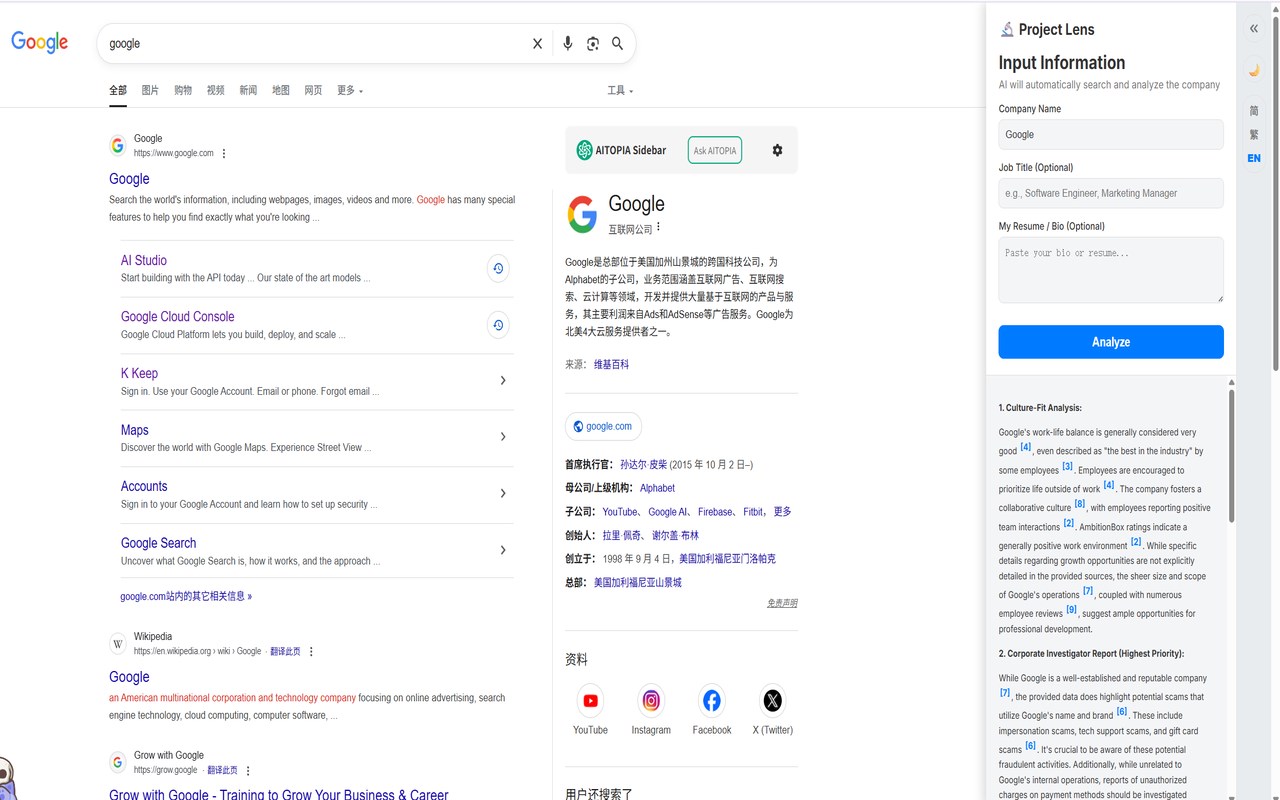Click the Job Title input field

coord(1111,193)
